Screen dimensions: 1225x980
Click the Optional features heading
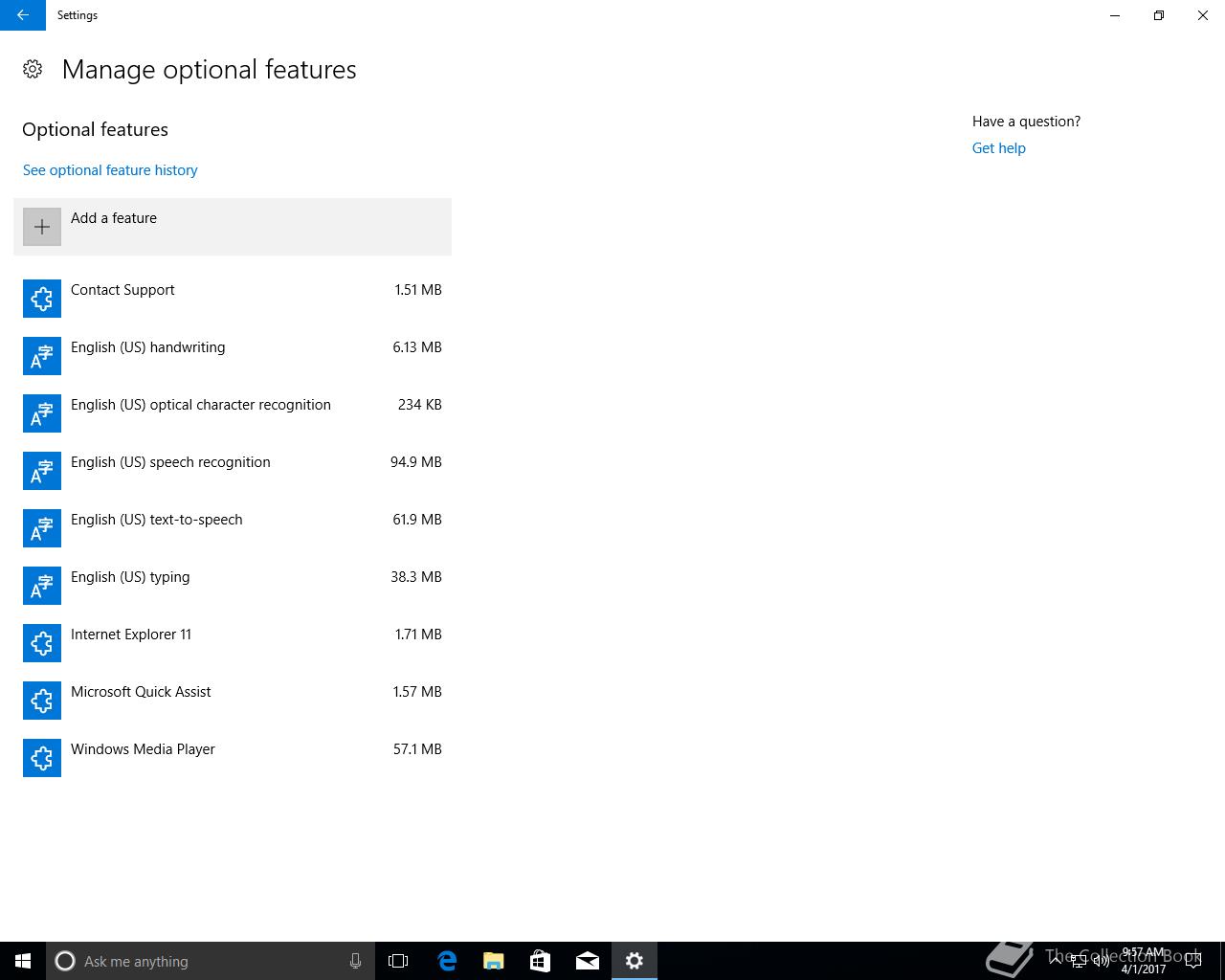[95, 129]
